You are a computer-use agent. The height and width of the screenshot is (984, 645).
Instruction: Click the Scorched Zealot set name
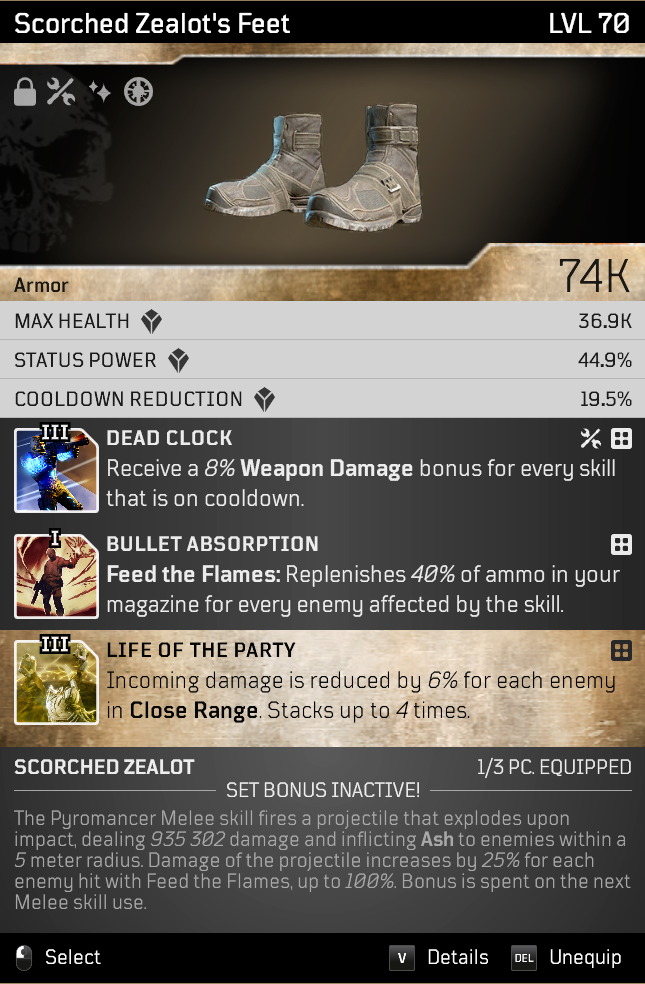(x=104, y=767)
